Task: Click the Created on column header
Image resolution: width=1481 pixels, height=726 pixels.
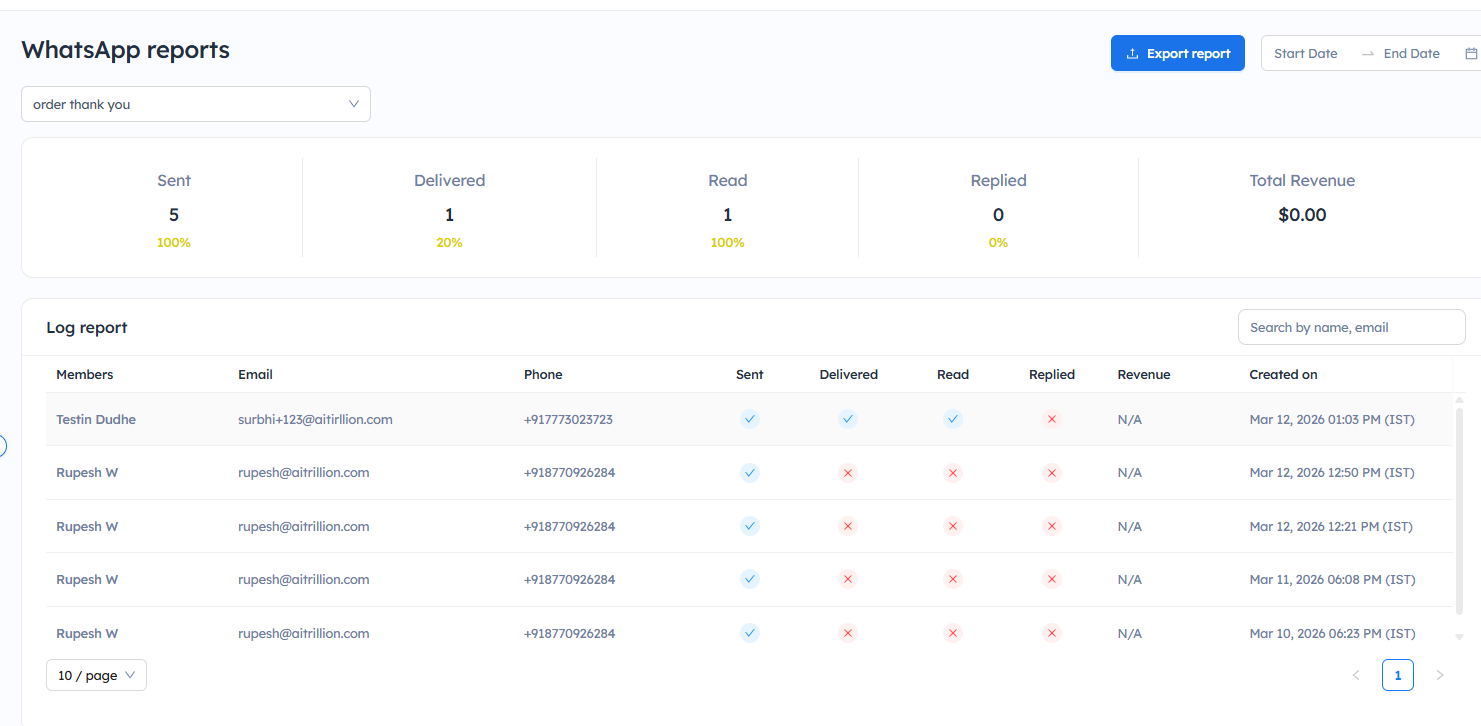Action: [1283, 375]
